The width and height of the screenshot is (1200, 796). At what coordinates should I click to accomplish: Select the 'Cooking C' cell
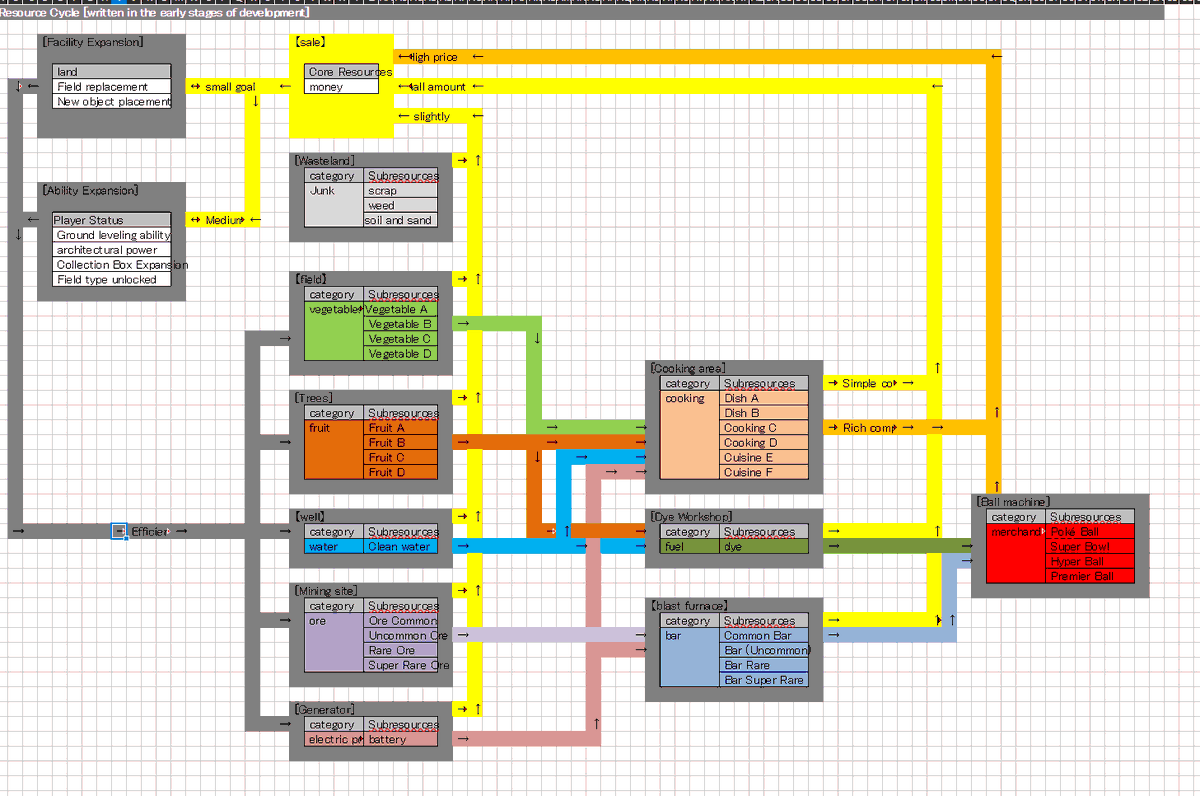[764, 428]
